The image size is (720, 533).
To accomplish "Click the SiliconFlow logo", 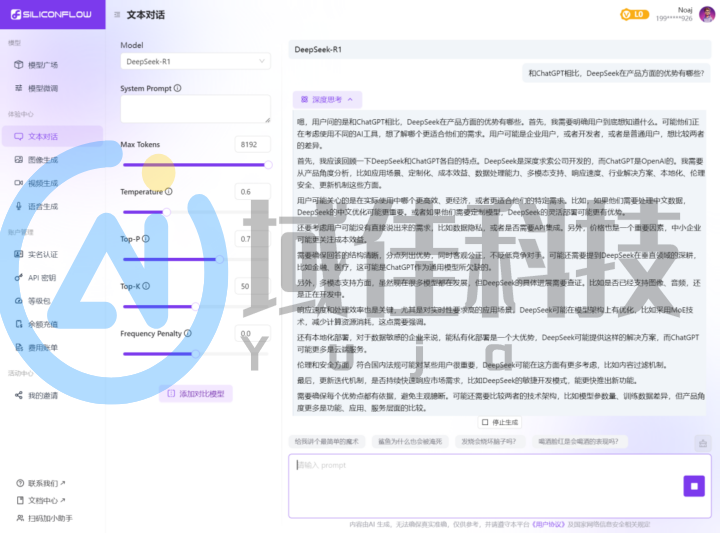I will pos(51,14).
